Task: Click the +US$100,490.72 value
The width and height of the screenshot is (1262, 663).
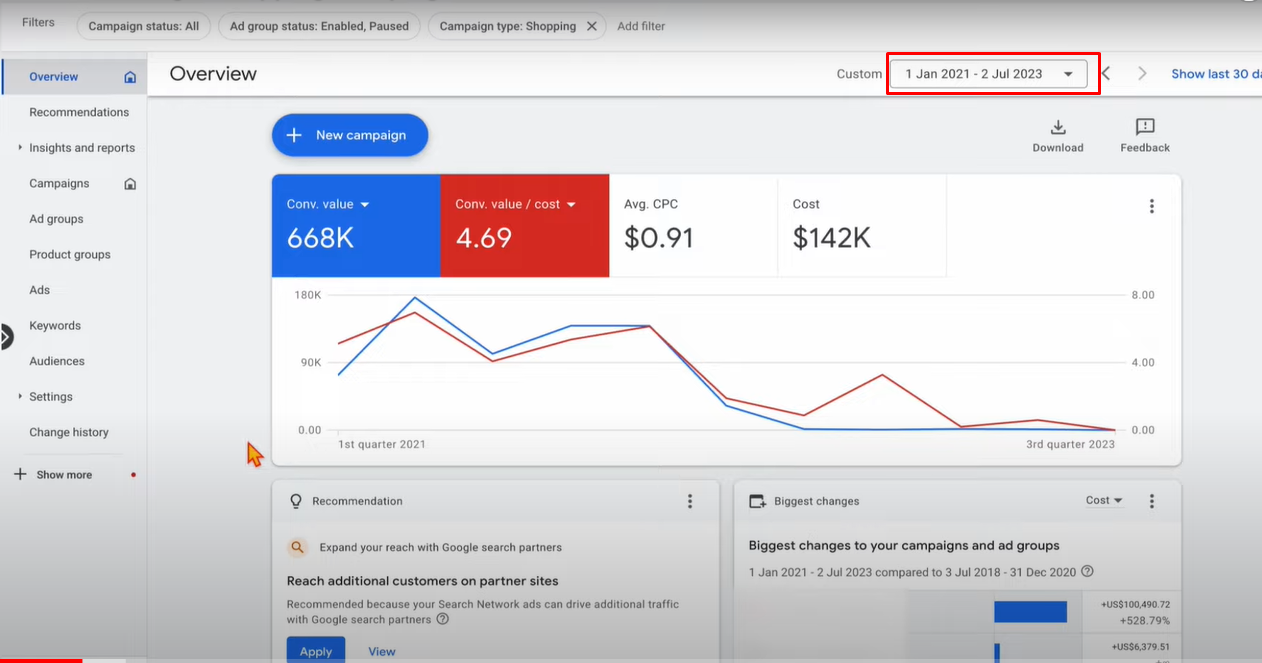Action: click(x=1135, y=604)
